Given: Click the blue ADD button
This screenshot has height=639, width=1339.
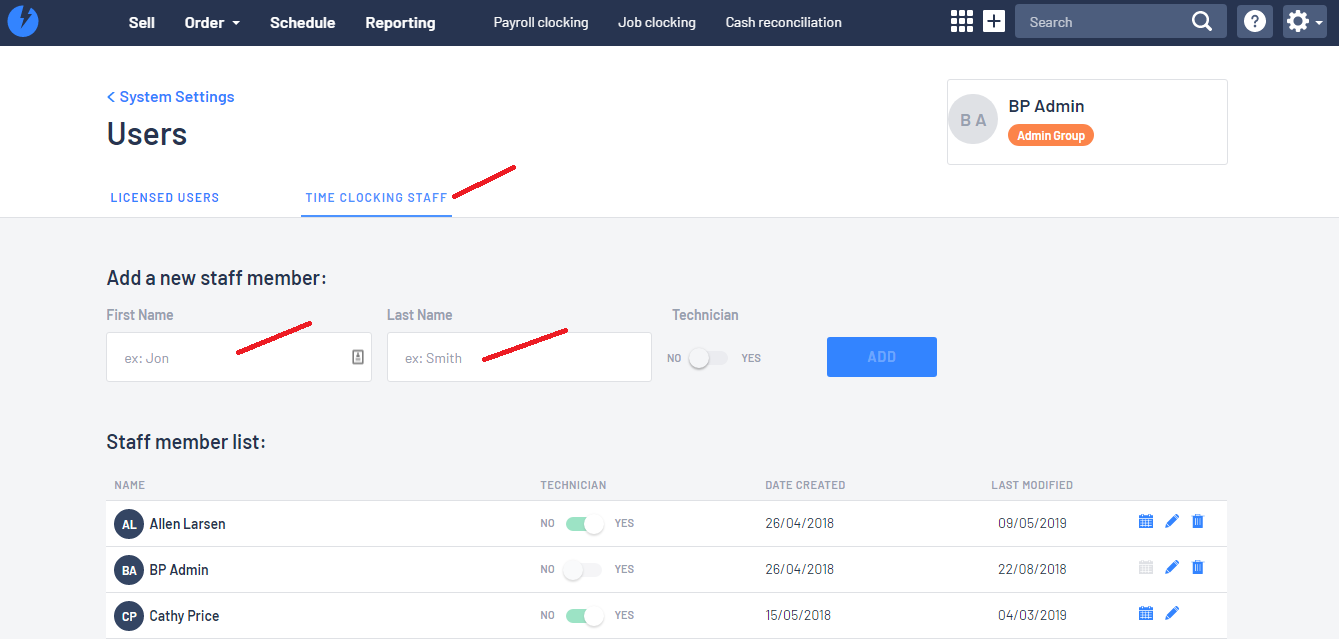Looking at the screenshot, I should point(882,357).
